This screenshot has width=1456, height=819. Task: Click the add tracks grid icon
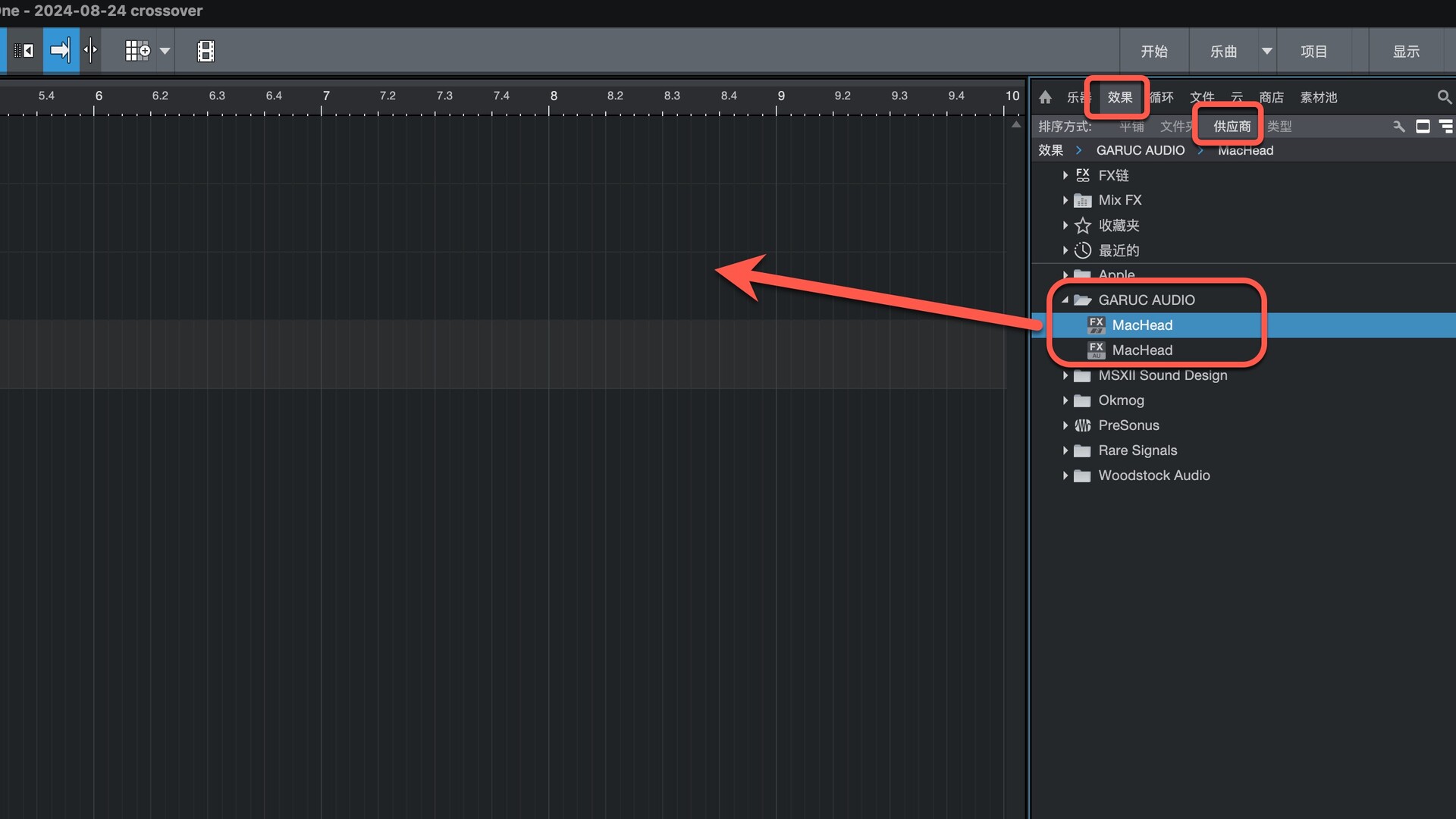click(x=137, y=51)
